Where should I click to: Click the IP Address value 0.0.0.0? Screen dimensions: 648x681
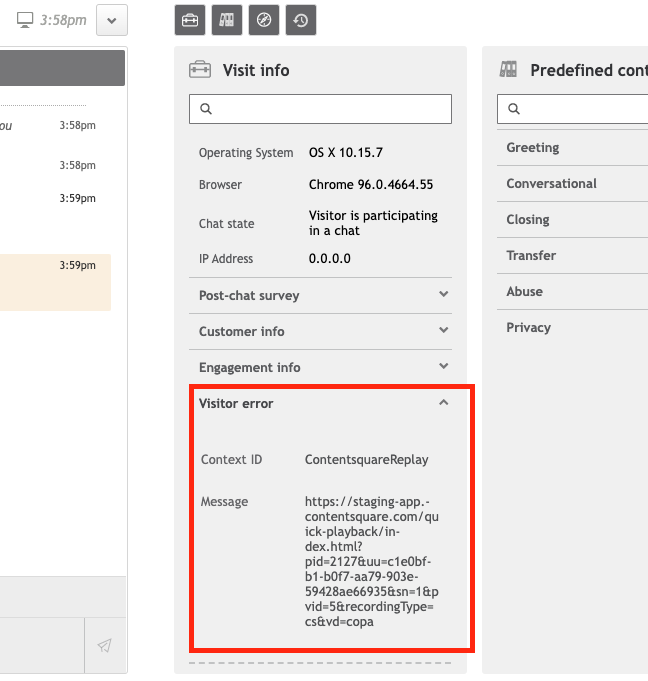(x=330, y=259)
